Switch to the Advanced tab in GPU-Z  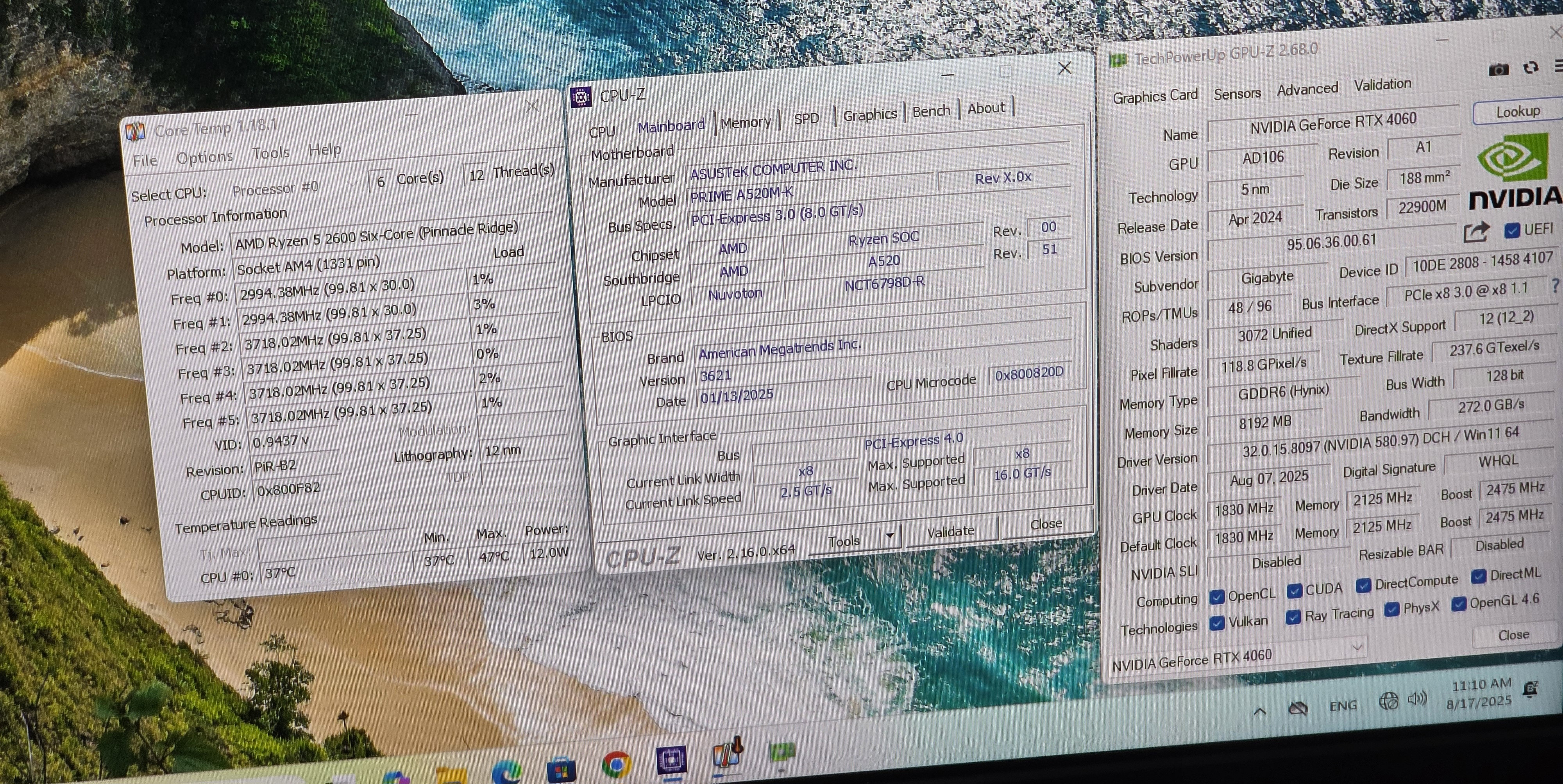click(x=1307, y=89)
